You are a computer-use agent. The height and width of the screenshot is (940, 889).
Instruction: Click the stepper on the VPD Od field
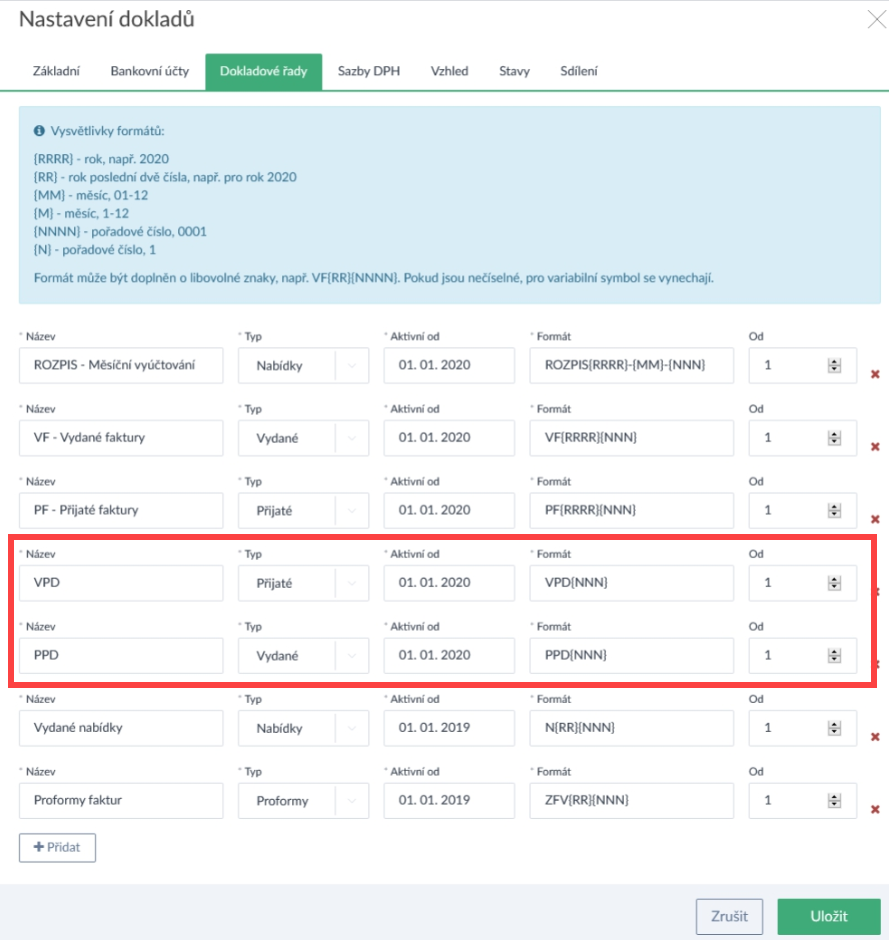(834, 583)
